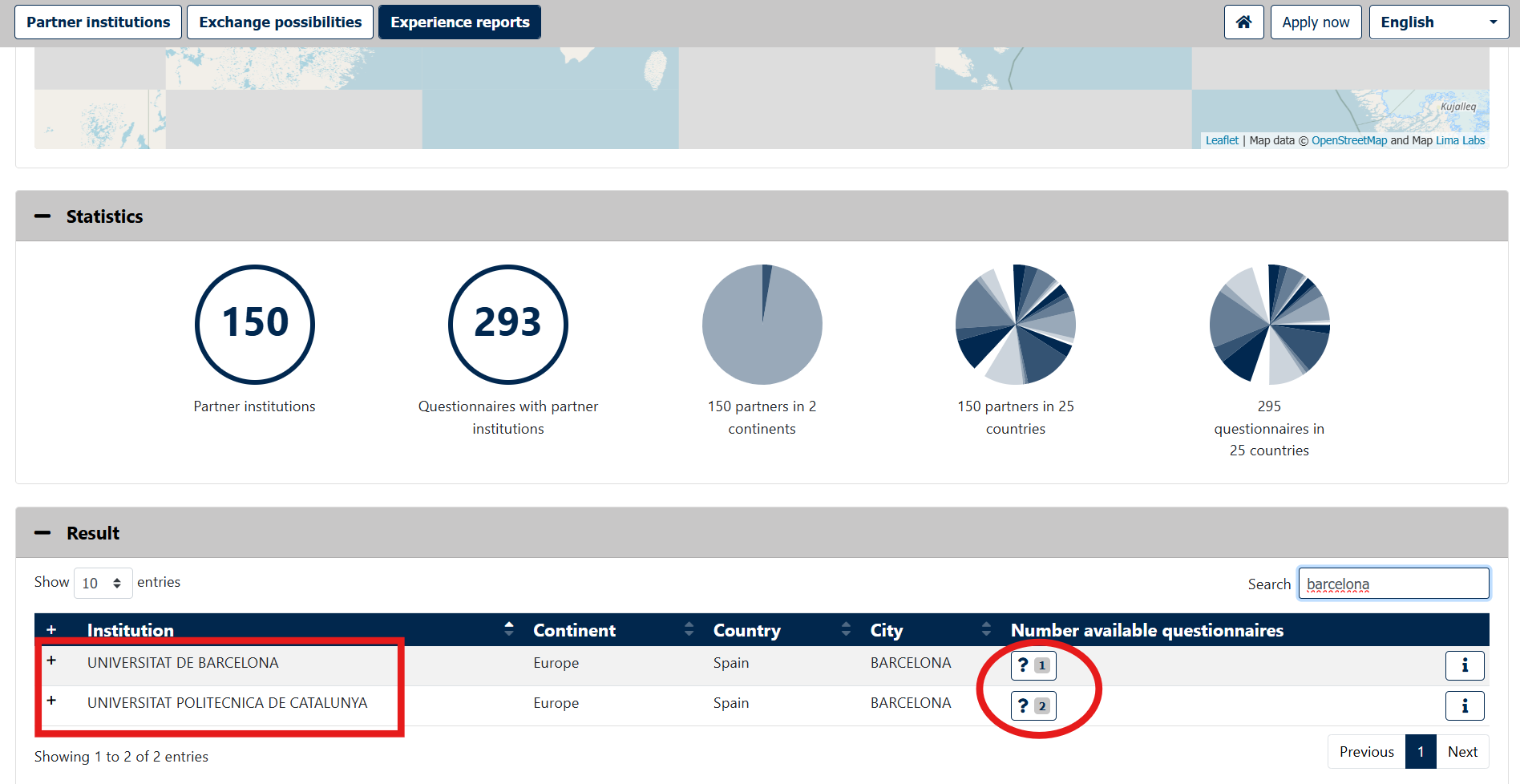1520x784 pixels.
Task: Sort table by Continent column
Action: coord(613,630)
